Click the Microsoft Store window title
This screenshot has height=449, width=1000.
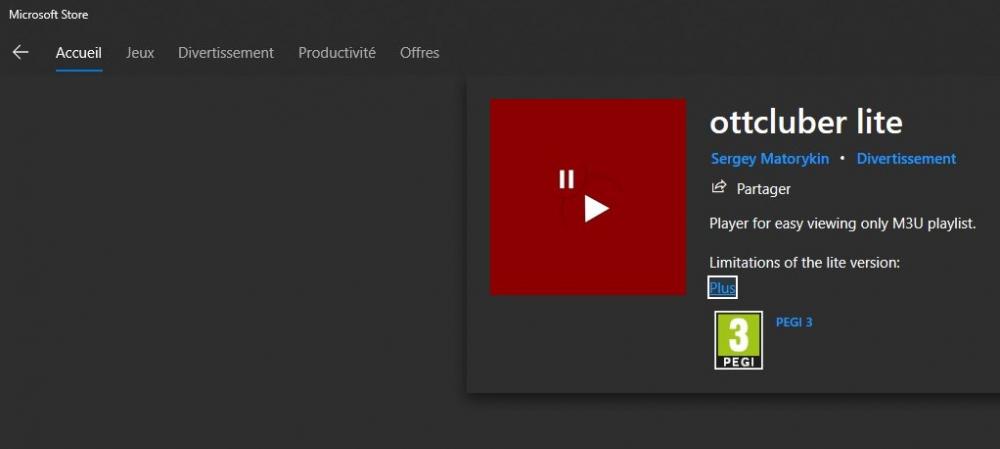click(48, 15)
